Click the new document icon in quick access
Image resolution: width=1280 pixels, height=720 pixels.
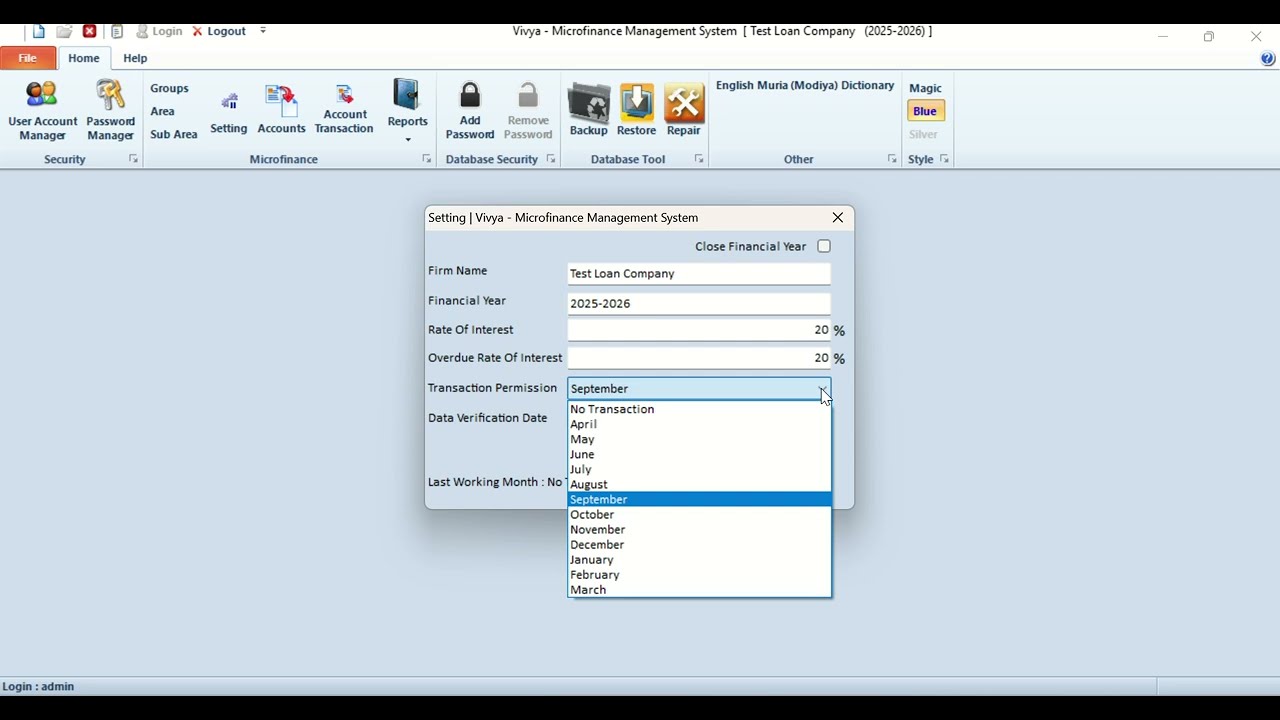39,31
